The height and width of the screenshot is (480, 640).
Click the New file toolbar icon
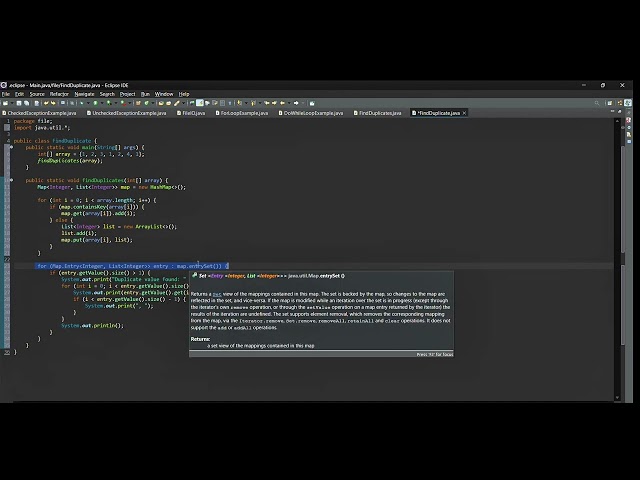pyautogui.click(x=5, y=103)
